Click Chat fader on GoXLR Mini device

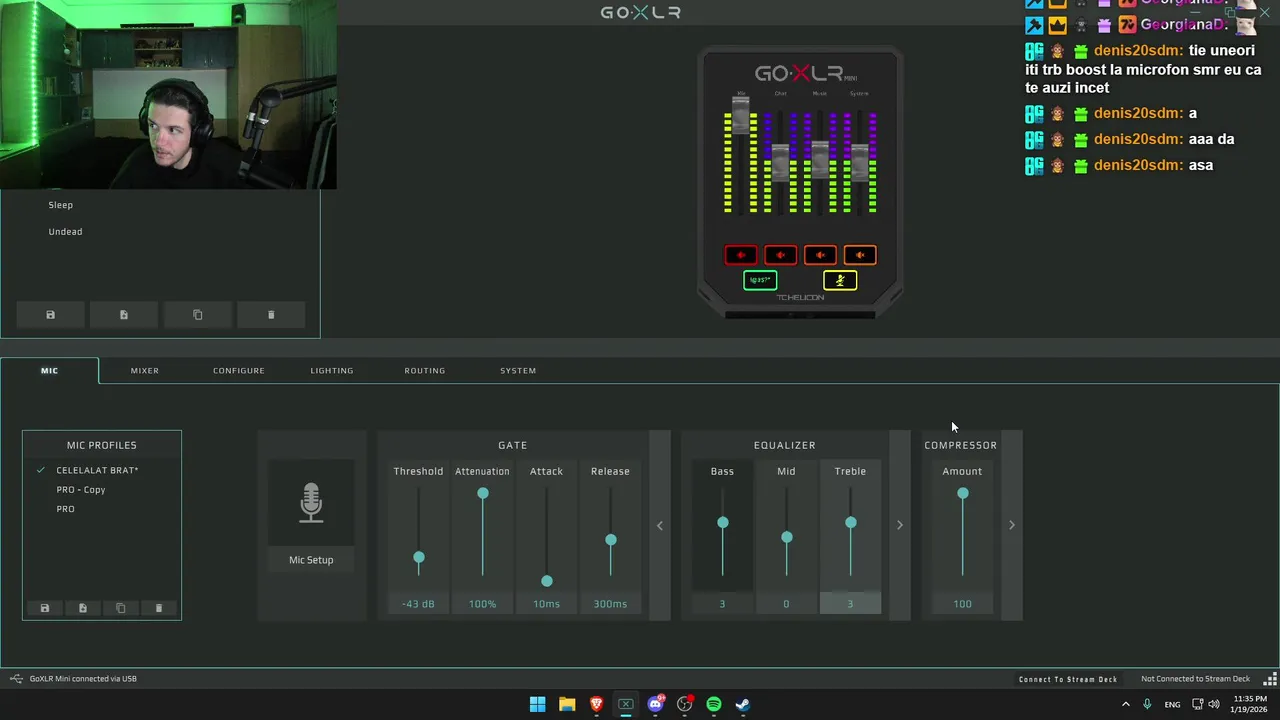[x=780, y=163]
